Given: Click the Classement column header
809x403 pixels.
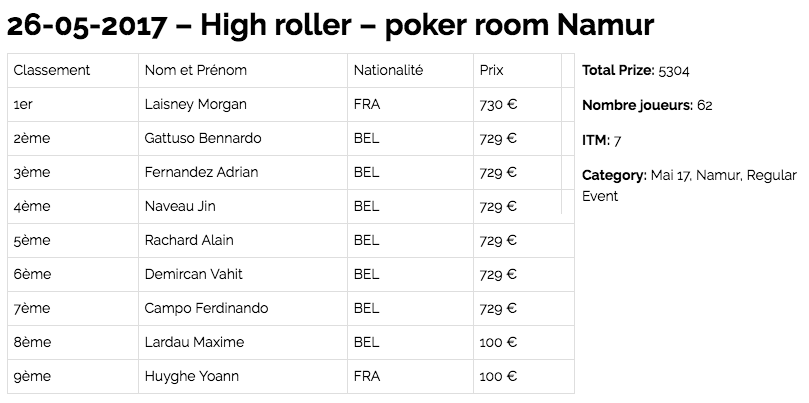Looking at the screenshot, I should [52, 71].
